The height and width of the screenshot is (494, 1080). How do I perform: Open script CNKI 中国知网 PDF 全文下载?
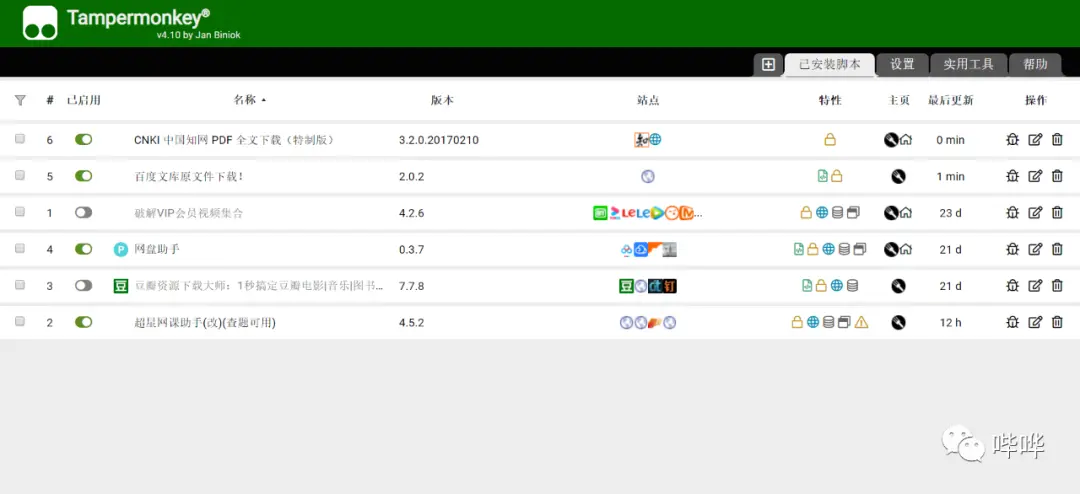234,140
